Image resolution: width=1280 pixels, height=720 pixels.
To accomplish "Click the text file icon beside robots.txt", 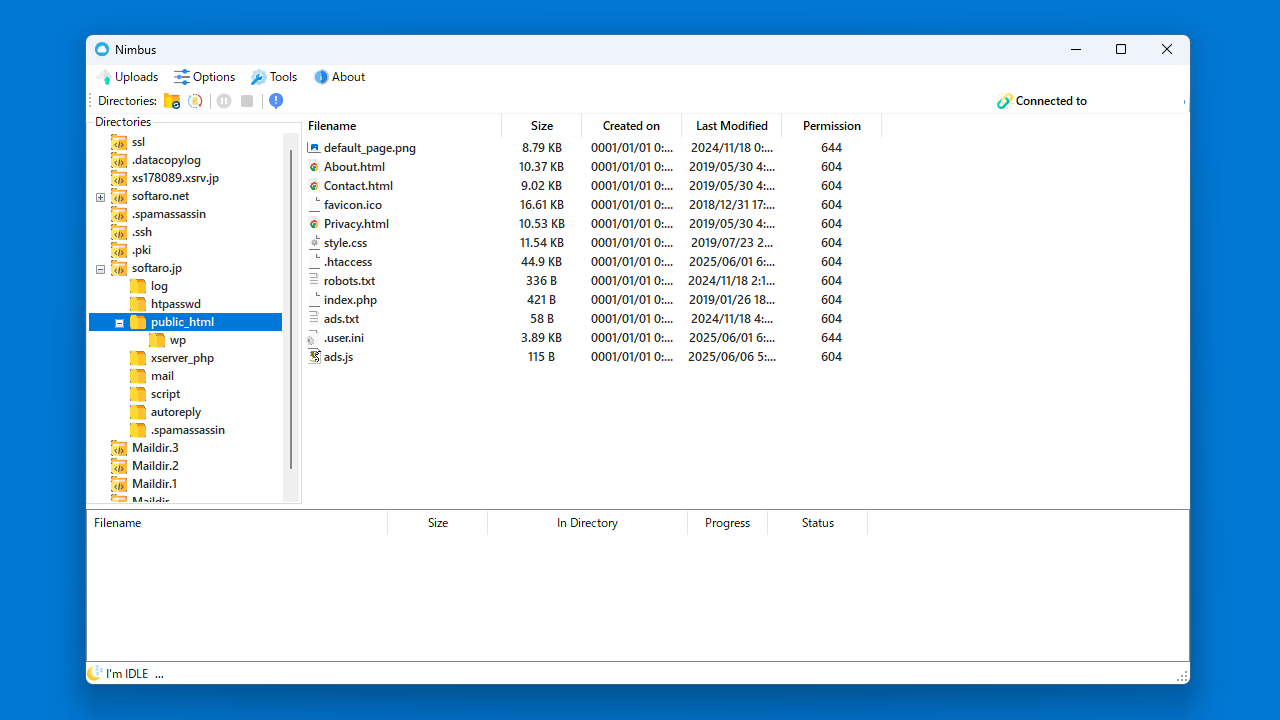I will tap(314, 281).
